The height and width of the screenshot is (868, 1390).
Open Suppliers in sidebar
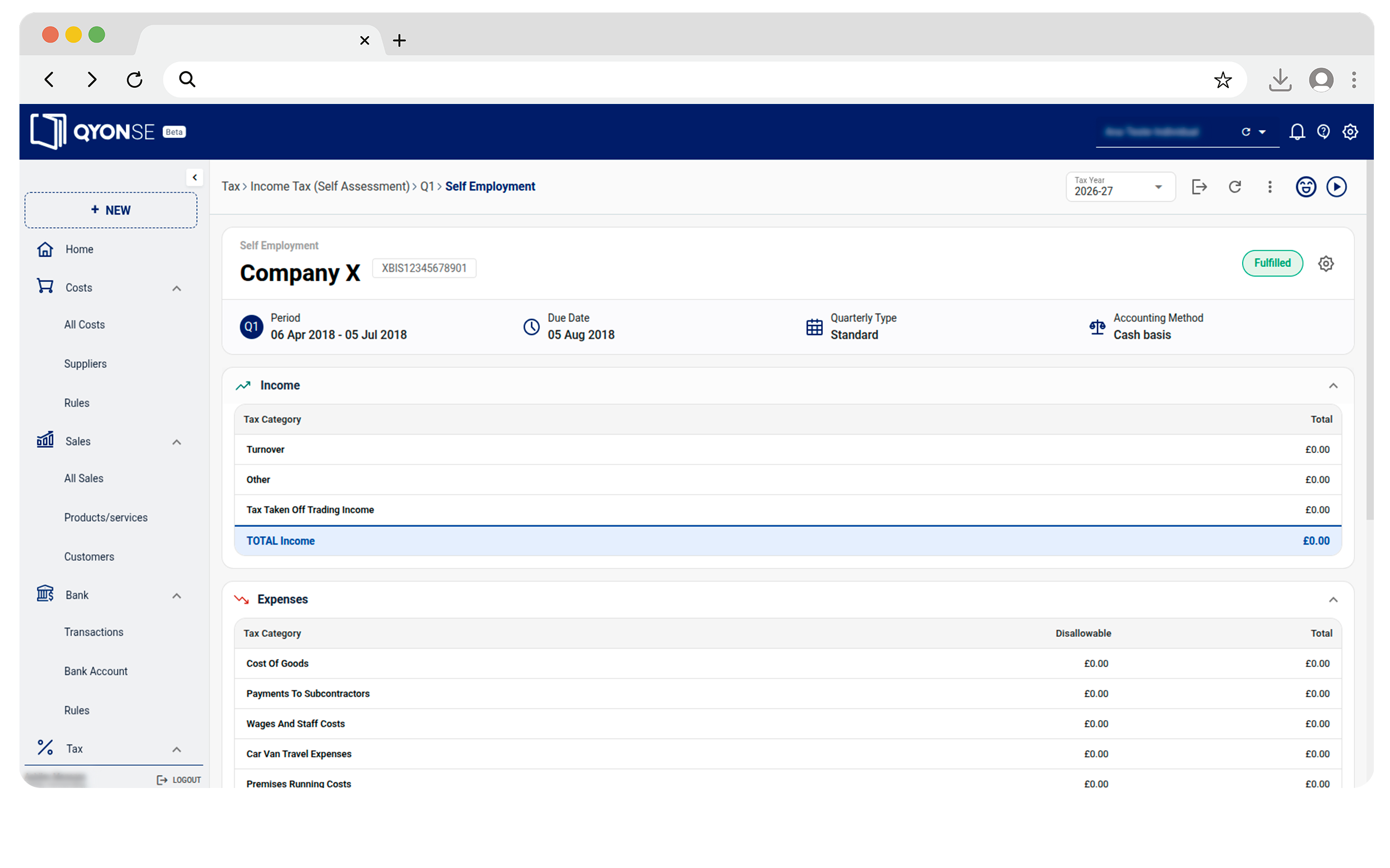[x=85, y=363]
